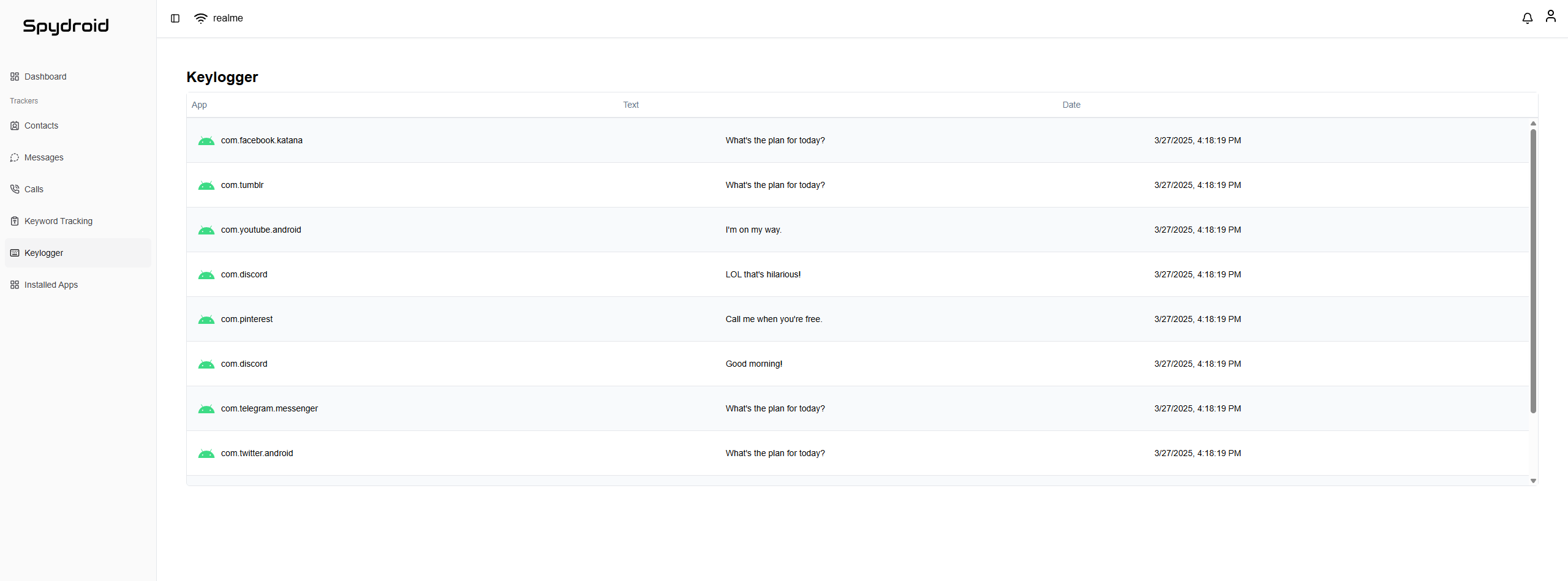The image size is (1568, 581).
Task: Select the com.facebook.katana row name
Action: [262, 140]
